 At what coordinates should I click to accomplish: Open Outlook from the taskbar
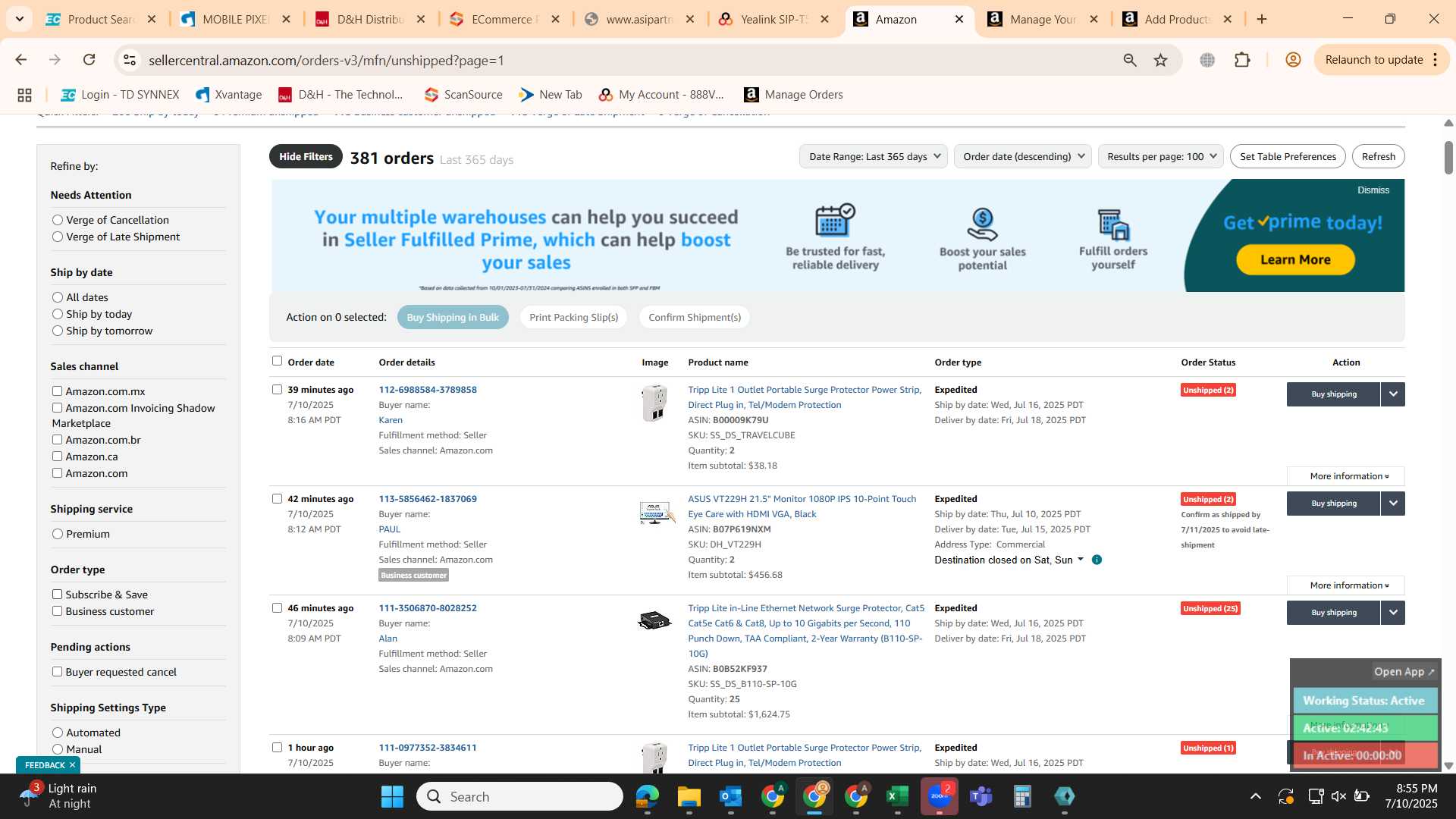(730, 796)
